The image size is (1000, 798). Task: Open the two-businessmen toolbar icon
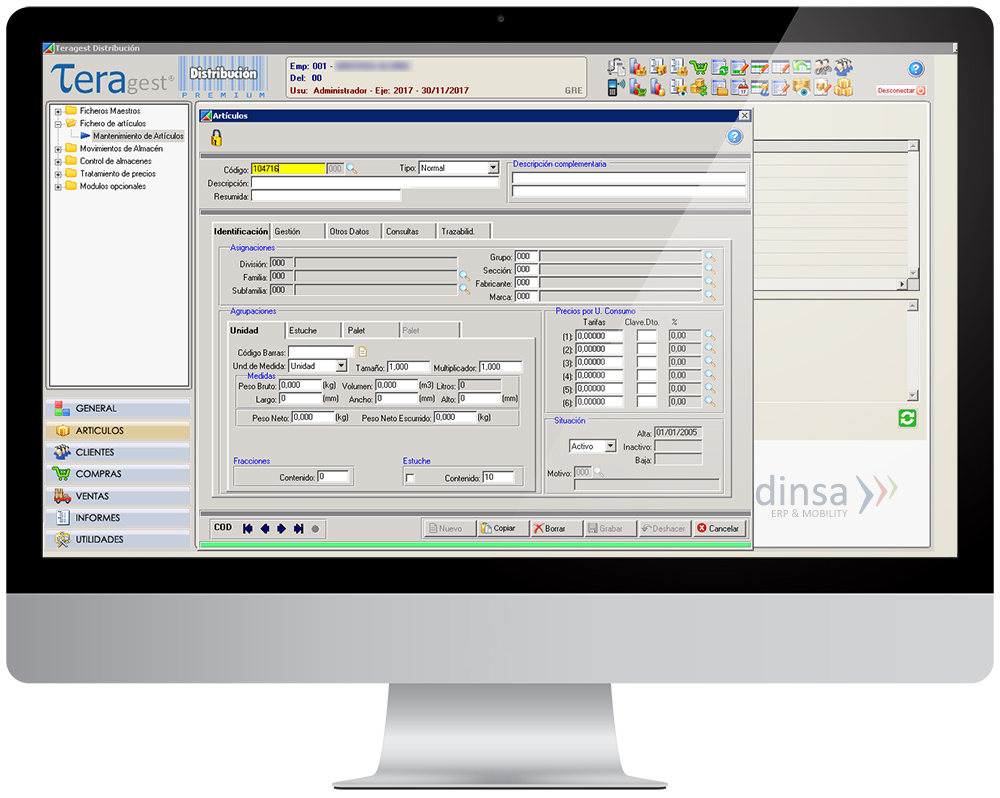[x=821, y=65]
